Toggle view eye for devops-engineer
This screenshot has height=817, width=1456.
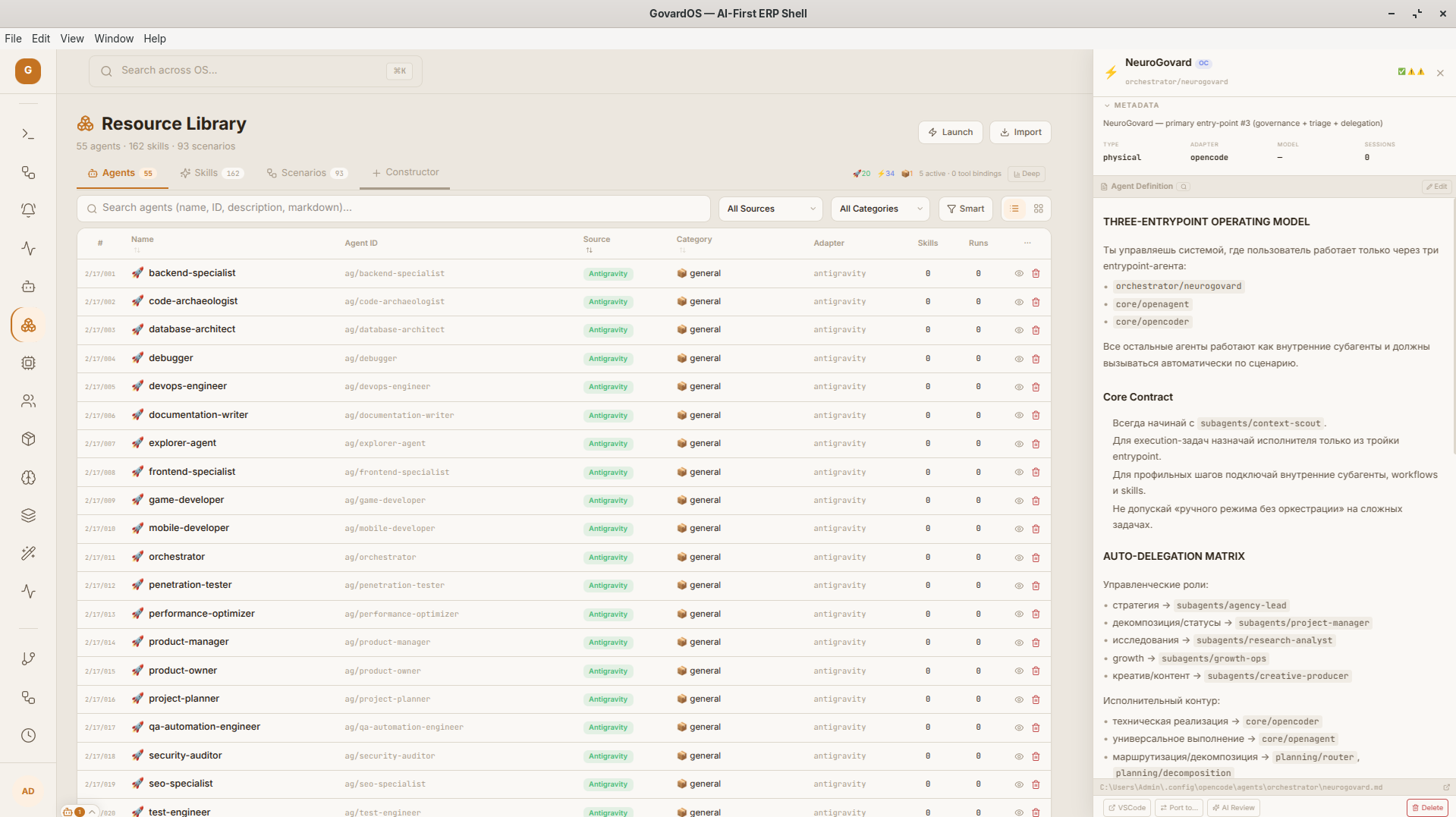coord(1019,387)
